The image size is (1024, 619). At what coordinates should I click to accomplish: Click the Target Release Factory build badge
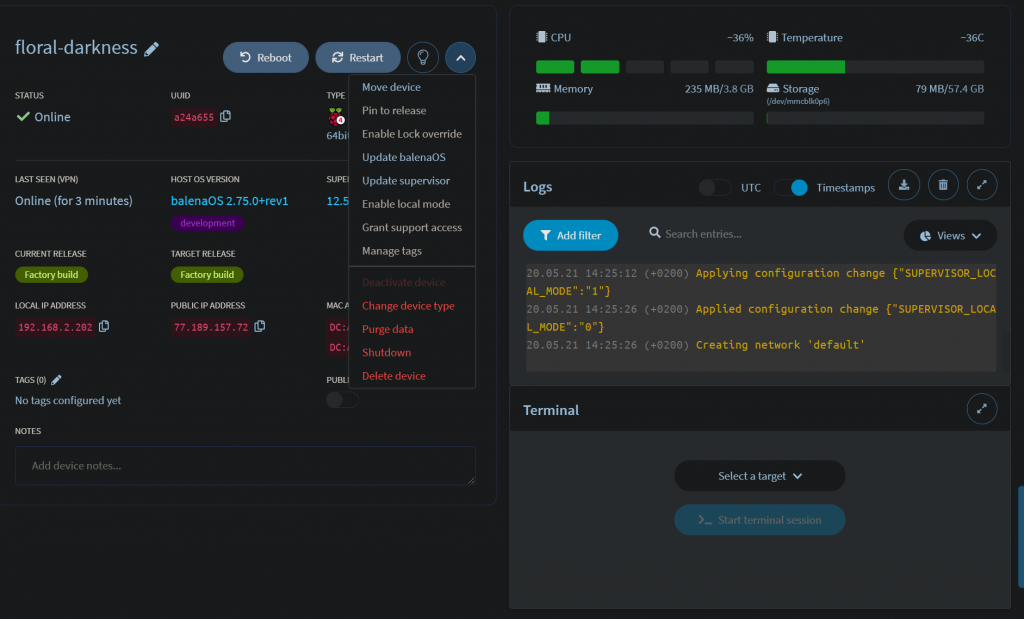tap(207, 275)
